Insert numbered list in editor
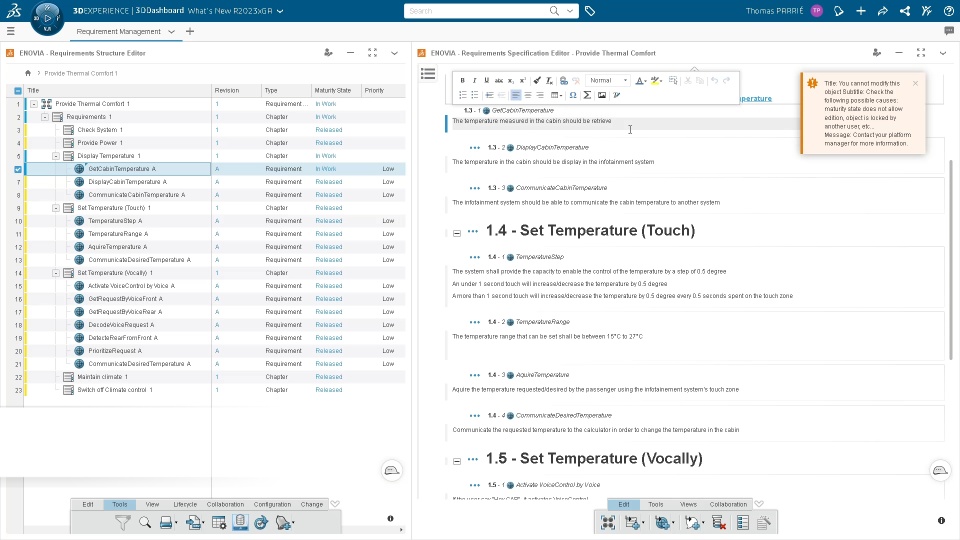960x540 pixels. [463, 95]
